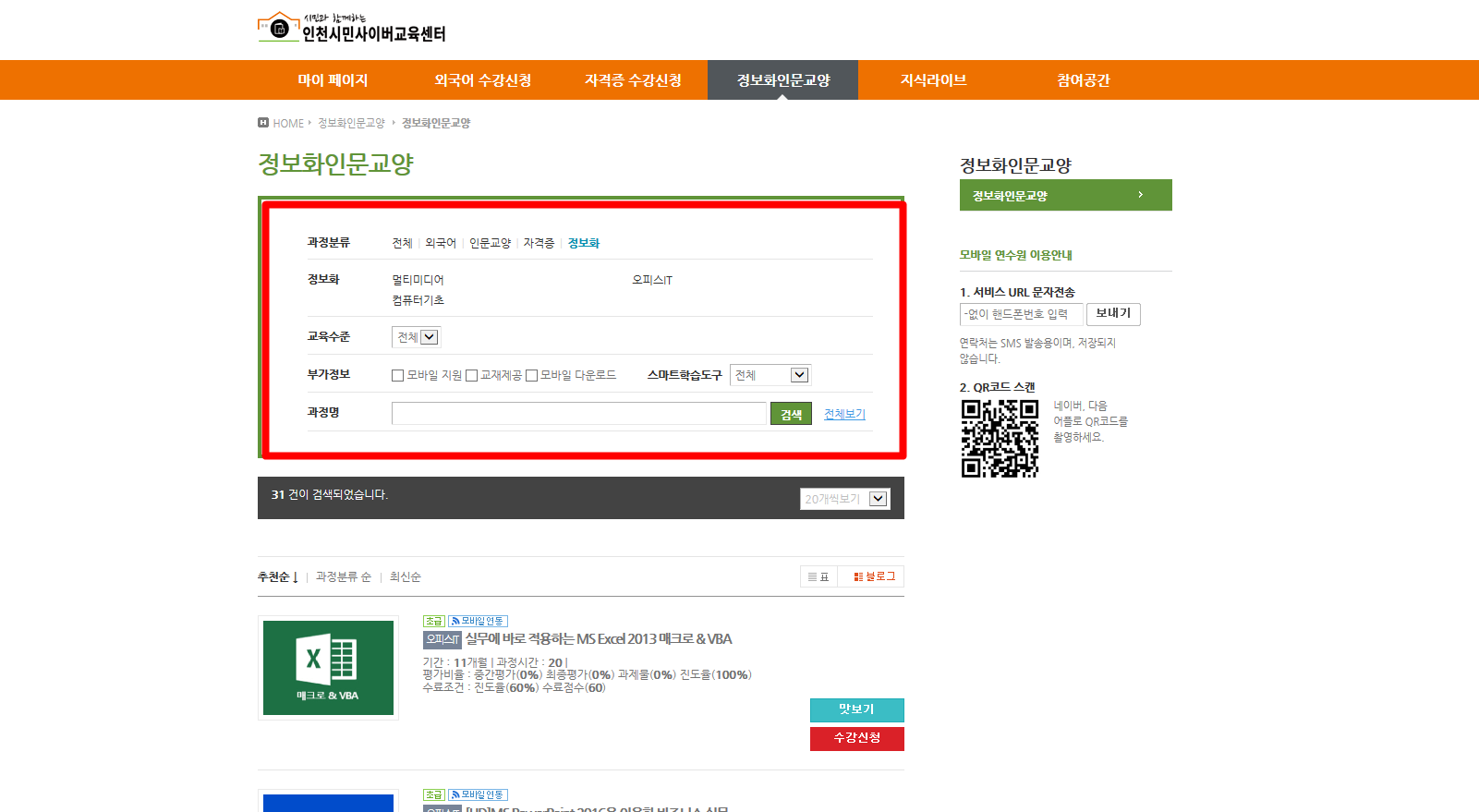Open the 외국어 수강신청 menu
The image size is (1479, 812).
pos(483,80)
